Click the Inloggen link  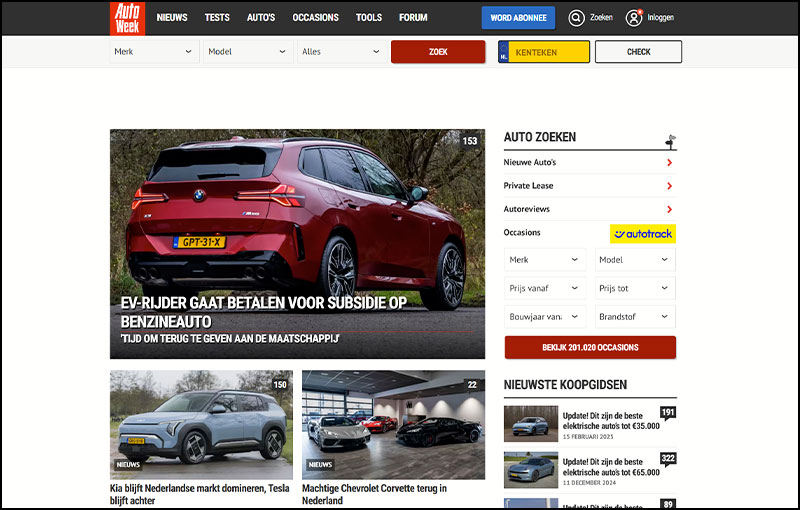pyautogui.click(x=661, y=17)
